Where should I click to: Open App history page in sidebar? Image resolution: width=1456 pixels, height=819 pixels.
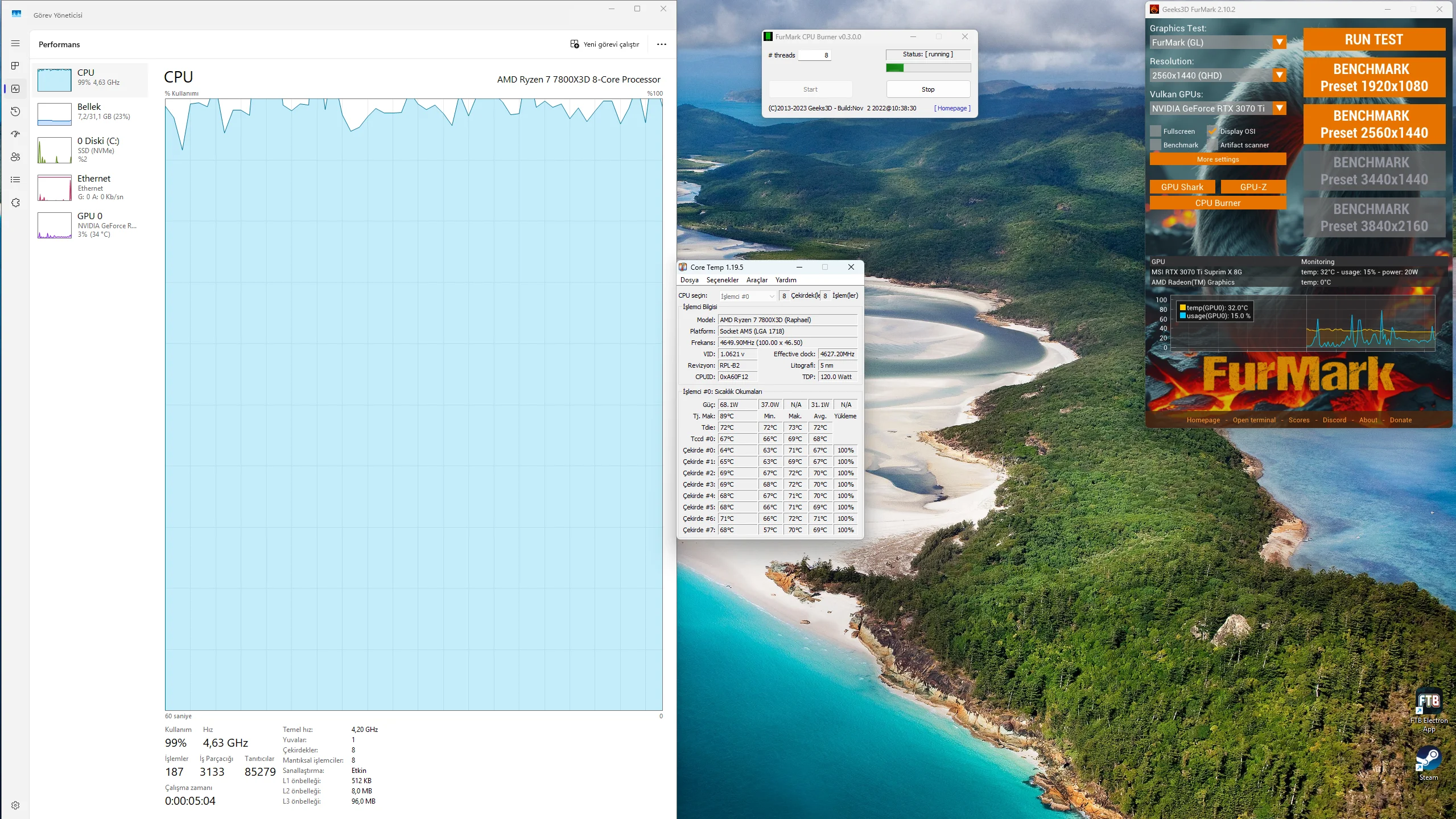click(x=15, y=112)
